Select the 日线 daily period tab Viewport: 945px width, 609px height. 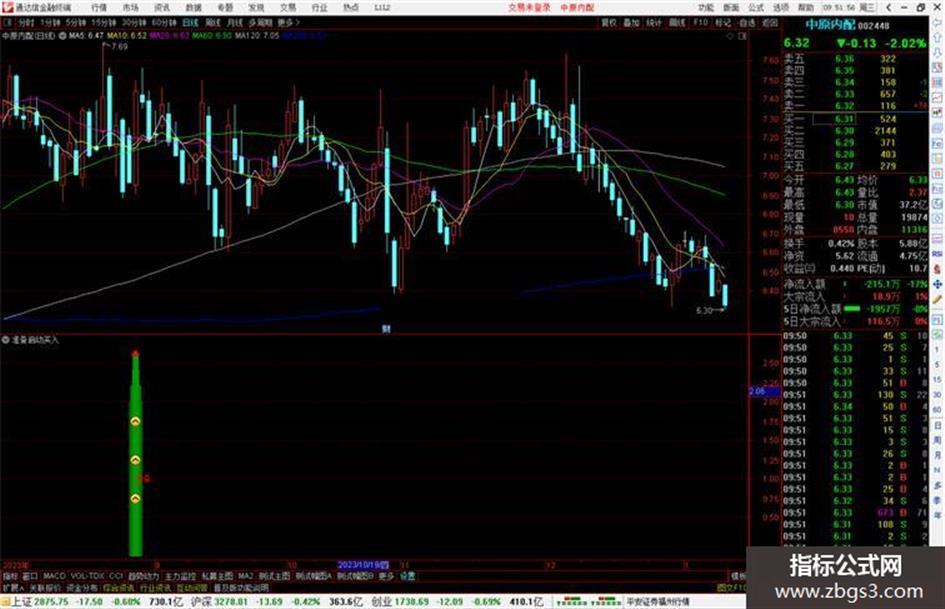[x=190, y=22]
